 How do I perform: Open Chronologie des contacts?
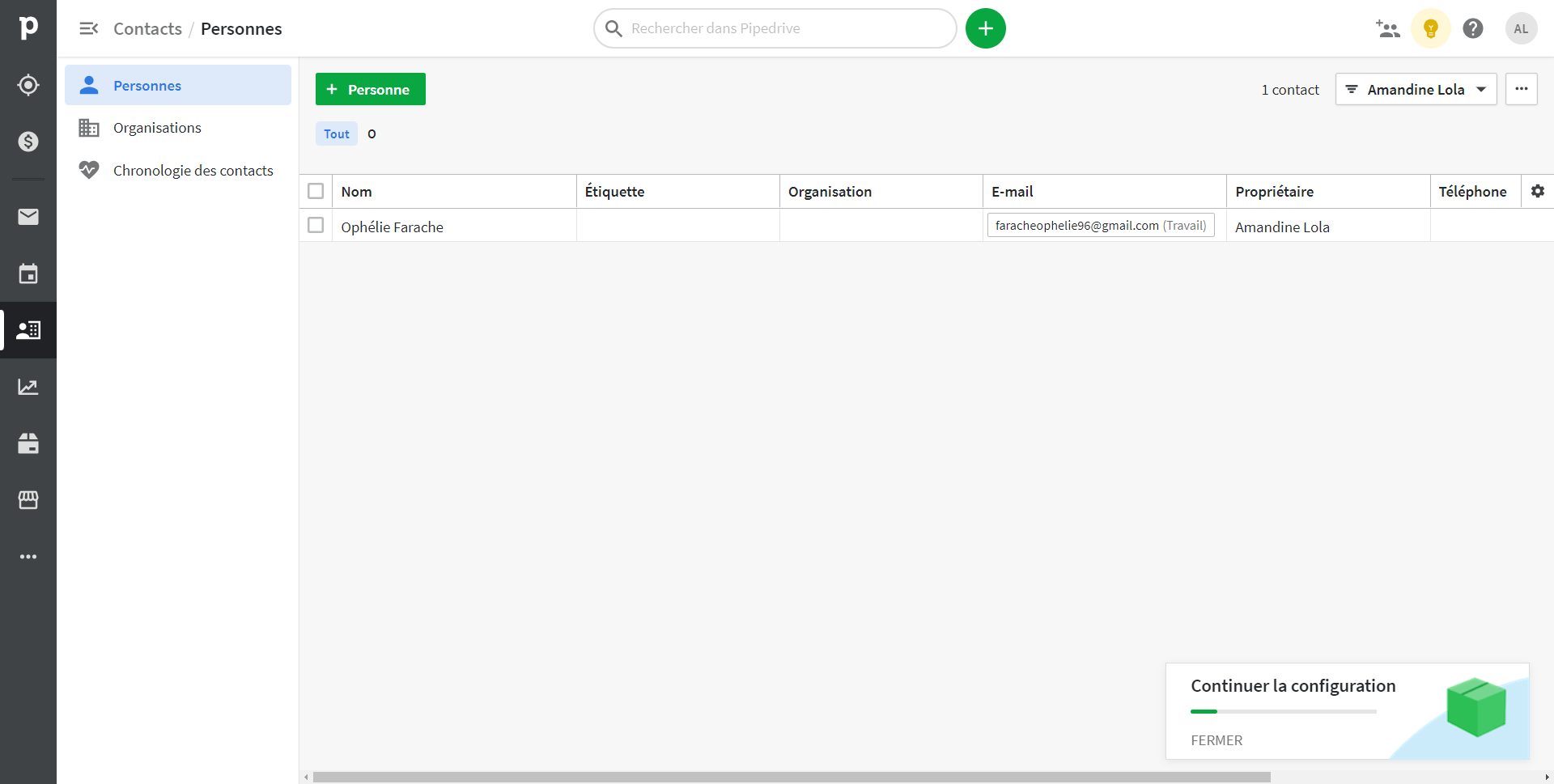click(x=178, y=171)
